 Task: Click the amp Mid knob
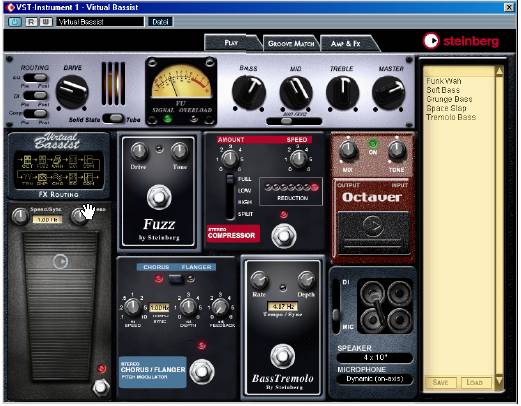(x=296, y=92)
